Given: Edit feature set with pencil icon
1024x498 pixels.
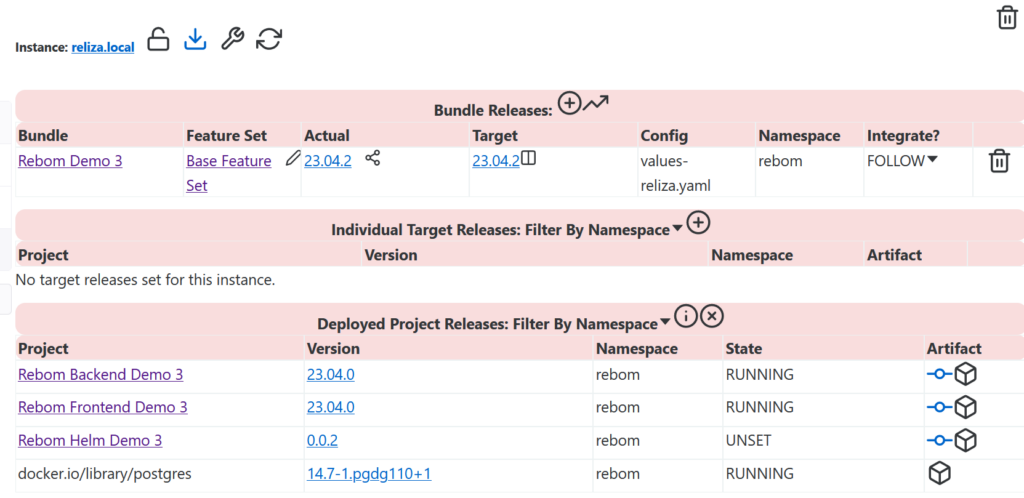Looking at the screenshot, I should pos(293,158).
